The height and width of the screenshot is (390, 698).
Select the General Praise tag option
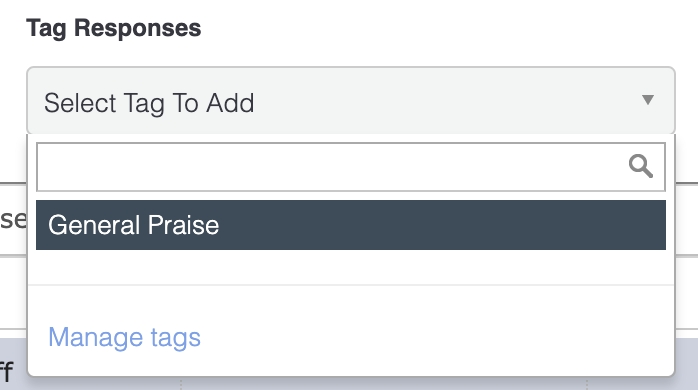(351, 225)
